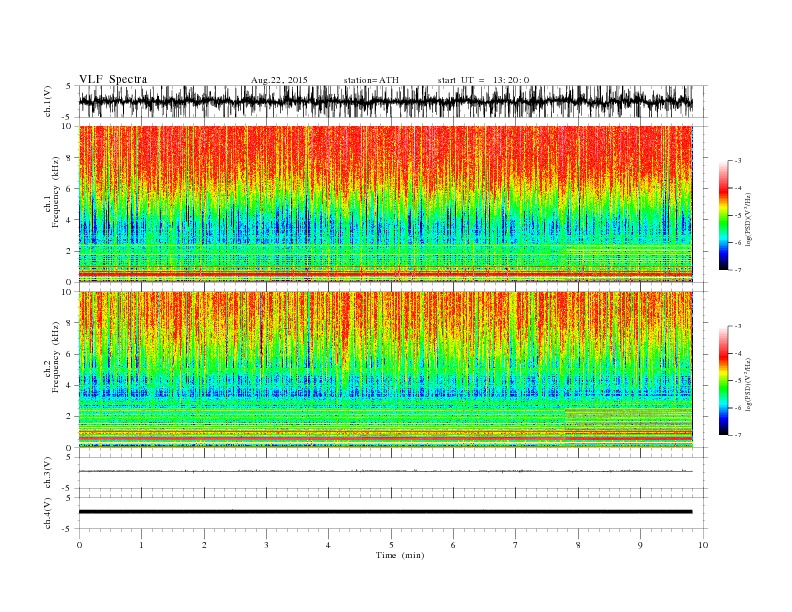This screenshot has width=792, height=612.
Task: Click the "6" tick on the Time axis
Action: click(x=453, y=545)
